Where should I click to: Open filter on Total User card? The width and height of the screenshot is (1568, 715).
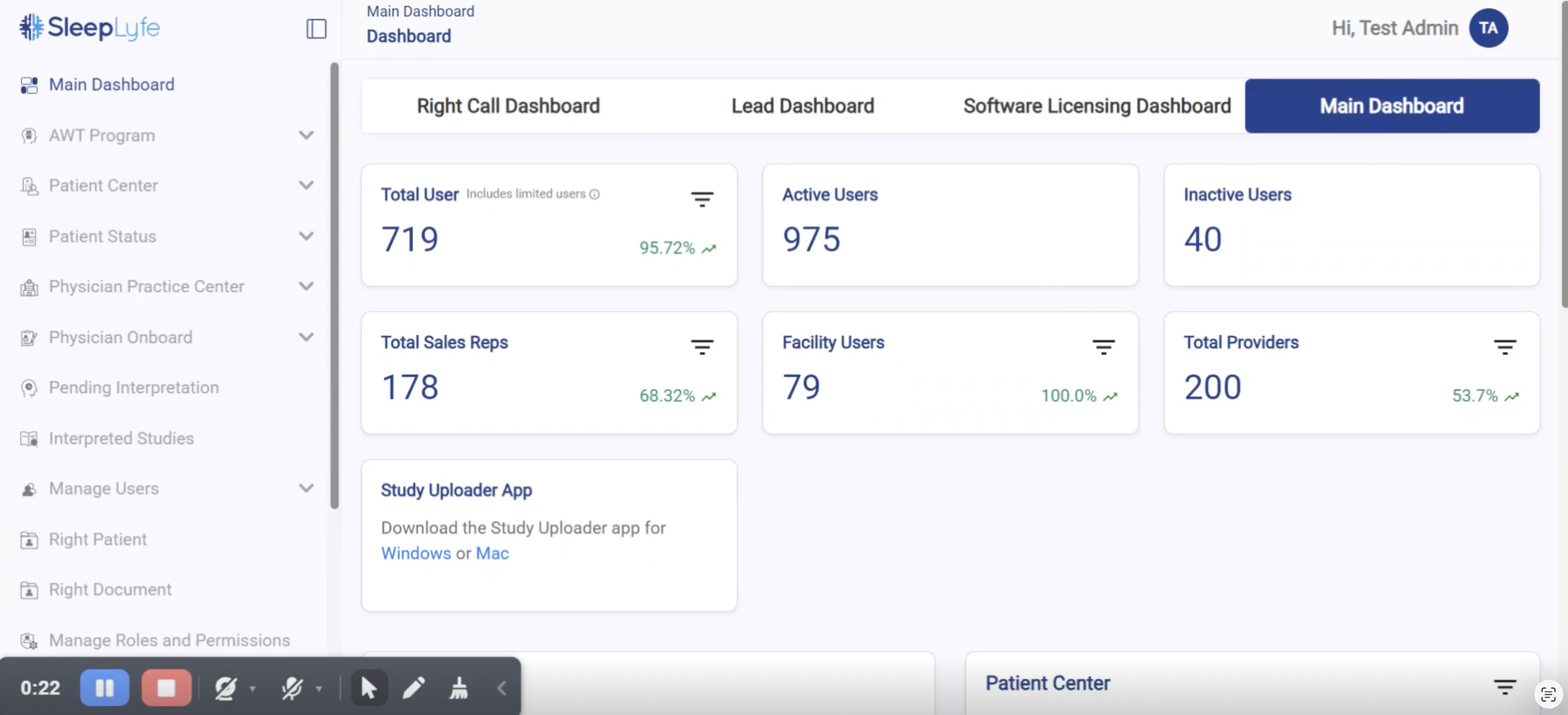[702, 199]
